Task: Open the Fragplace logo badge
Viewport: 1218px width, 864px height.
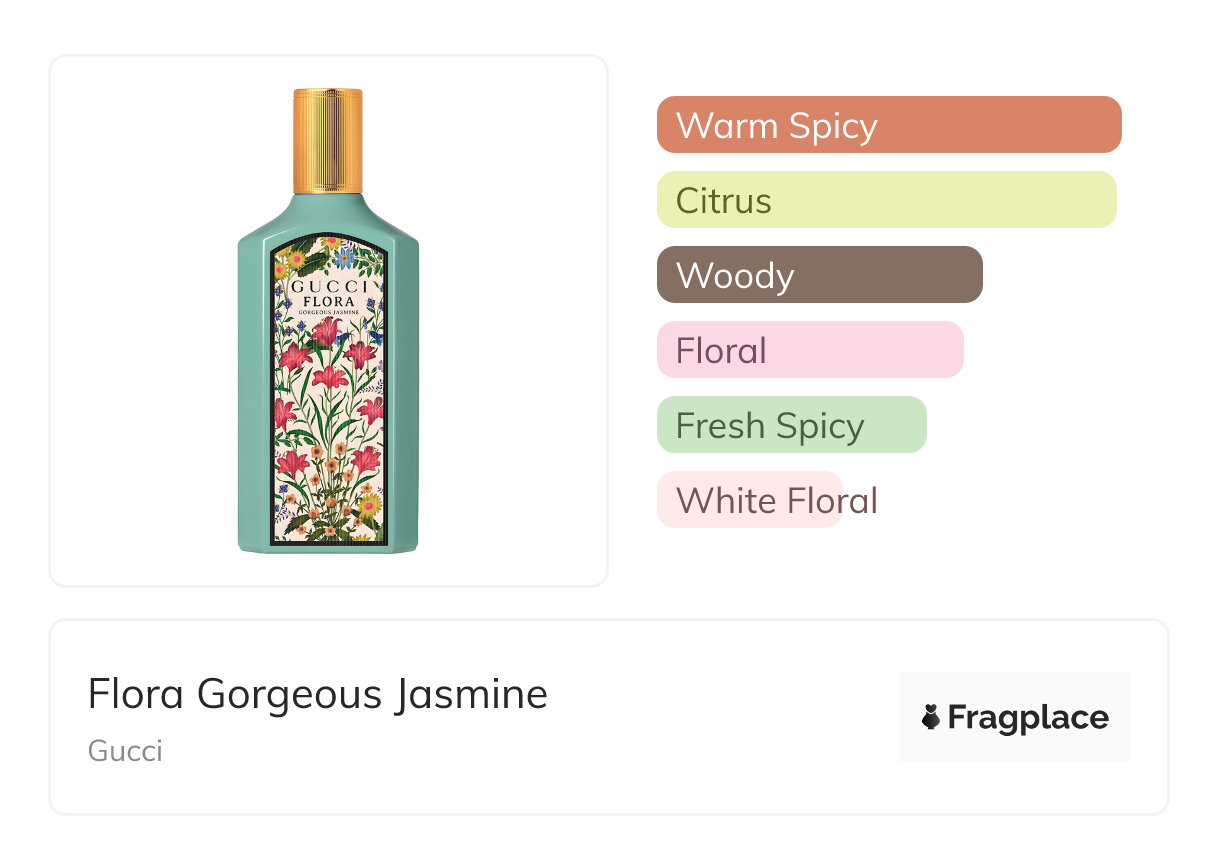Action: point(1014,717)
